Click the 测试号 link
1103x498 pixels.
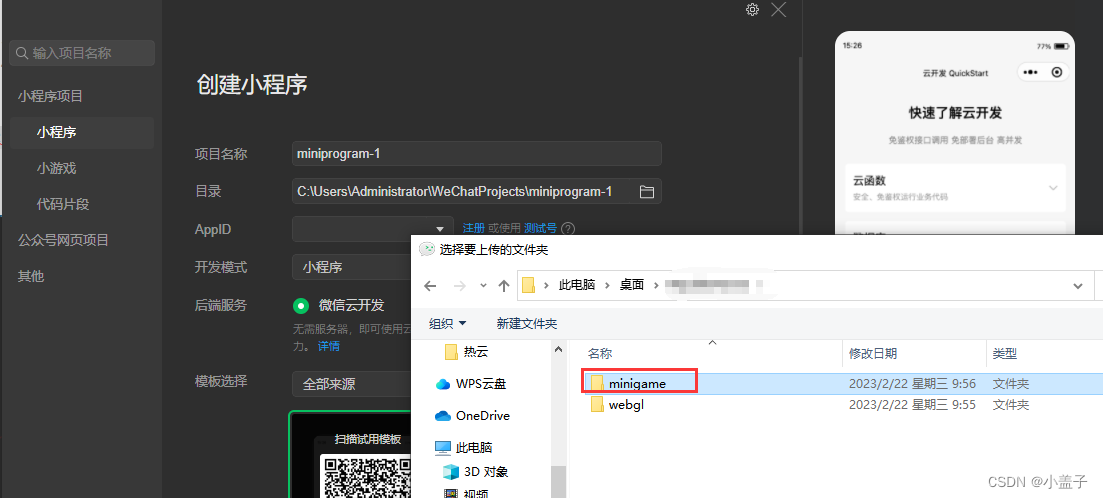tap(540, 228)
